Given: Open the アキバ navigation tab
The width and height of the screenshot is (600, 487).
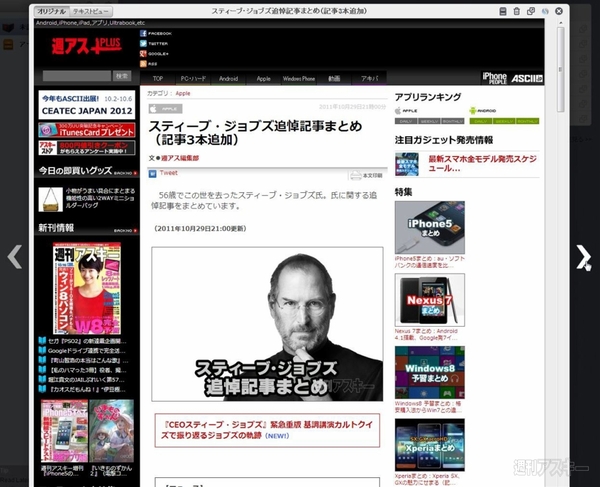Looking at the screenshot, I should click(x=369, y=78).
